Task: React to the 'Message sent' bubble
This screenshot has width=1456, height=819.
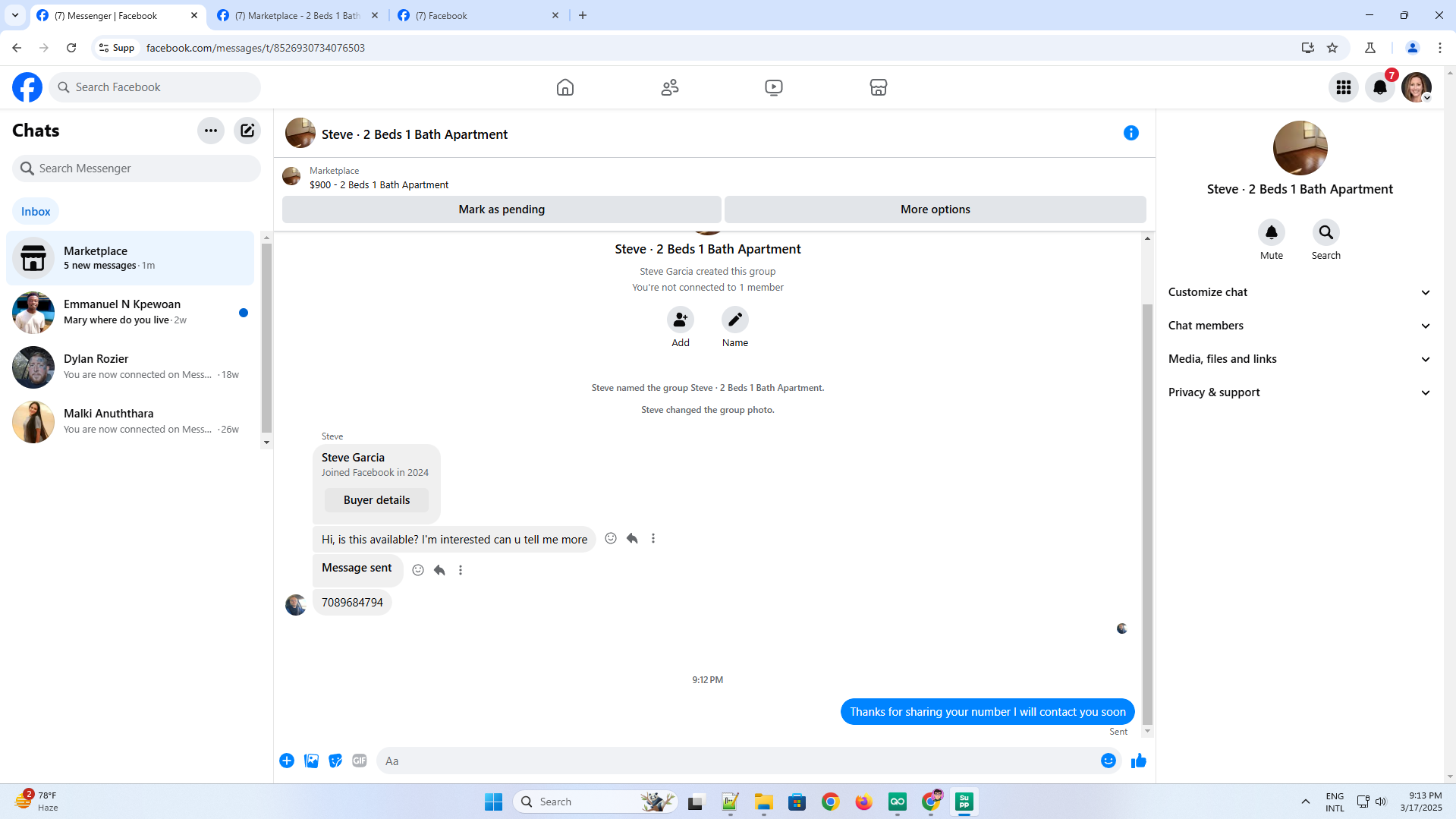Action: pos(418,570)
